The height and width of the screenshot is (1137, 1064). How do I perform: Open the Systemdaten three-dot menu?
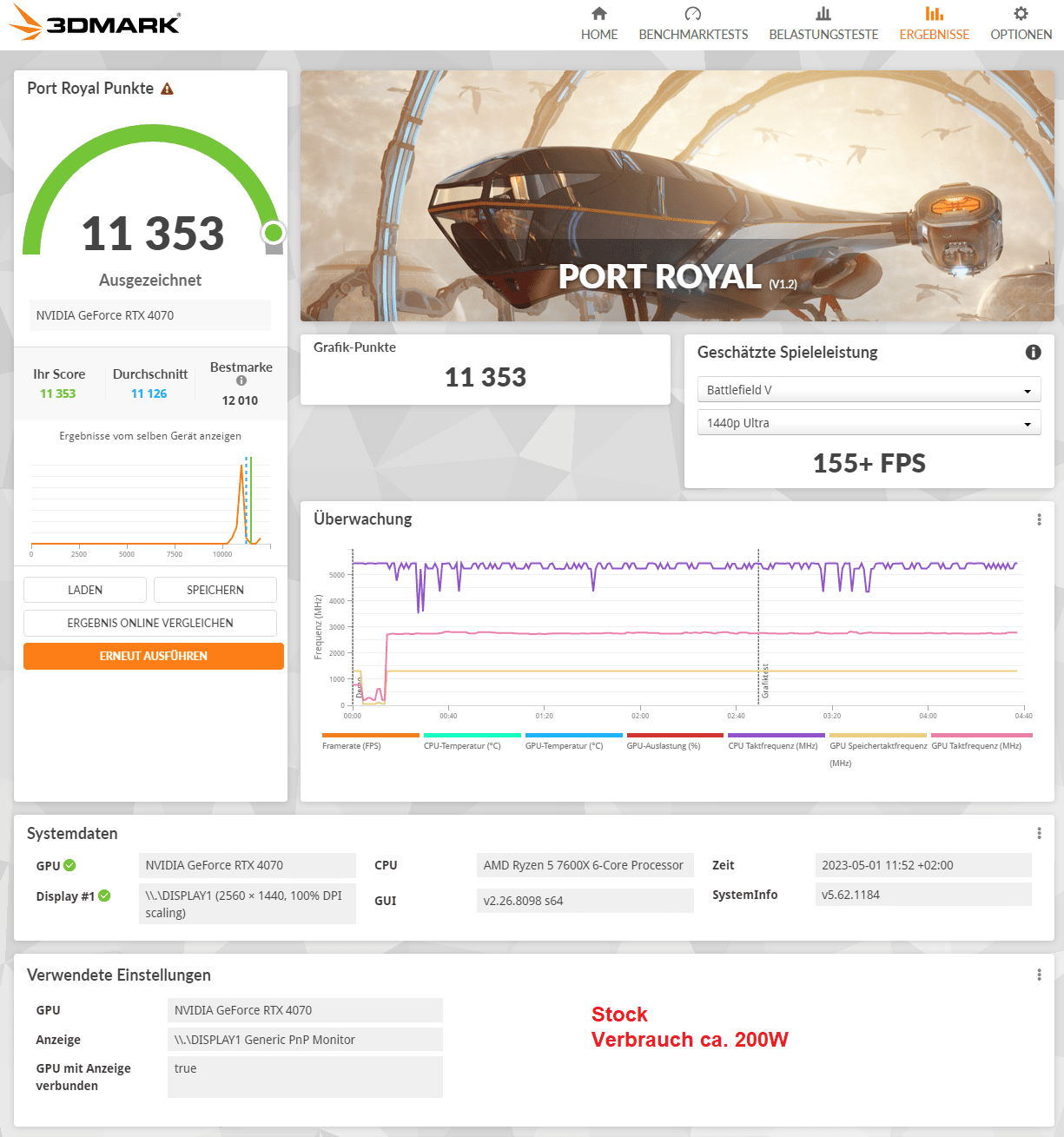pos(1039,833)
